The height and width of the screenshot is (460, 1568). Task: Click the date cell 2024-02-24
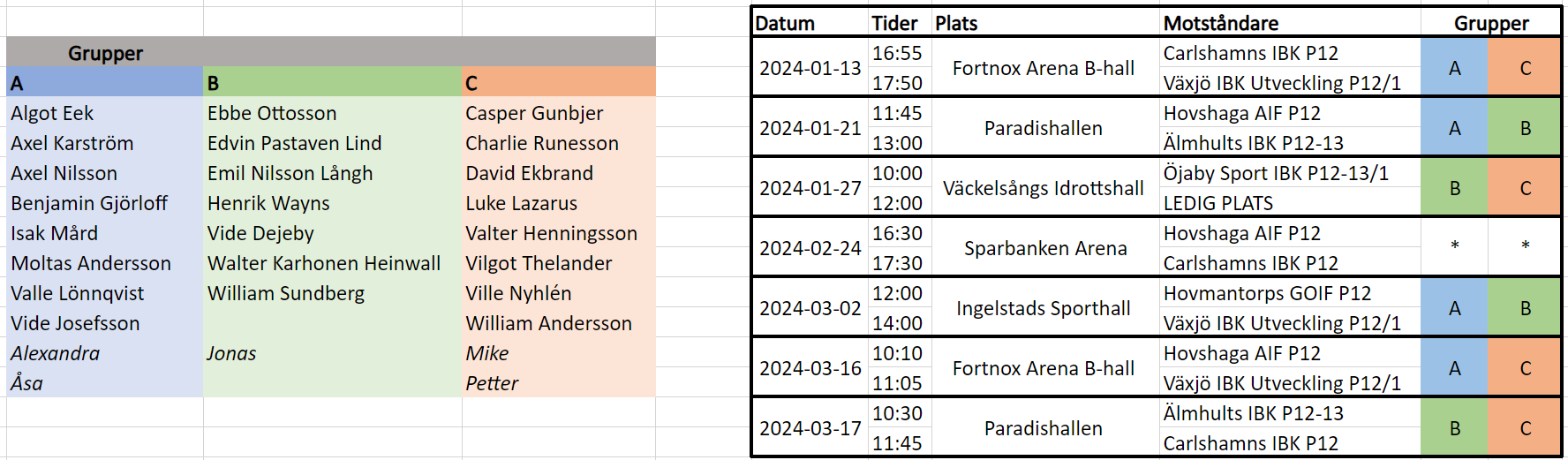[810, 248]
